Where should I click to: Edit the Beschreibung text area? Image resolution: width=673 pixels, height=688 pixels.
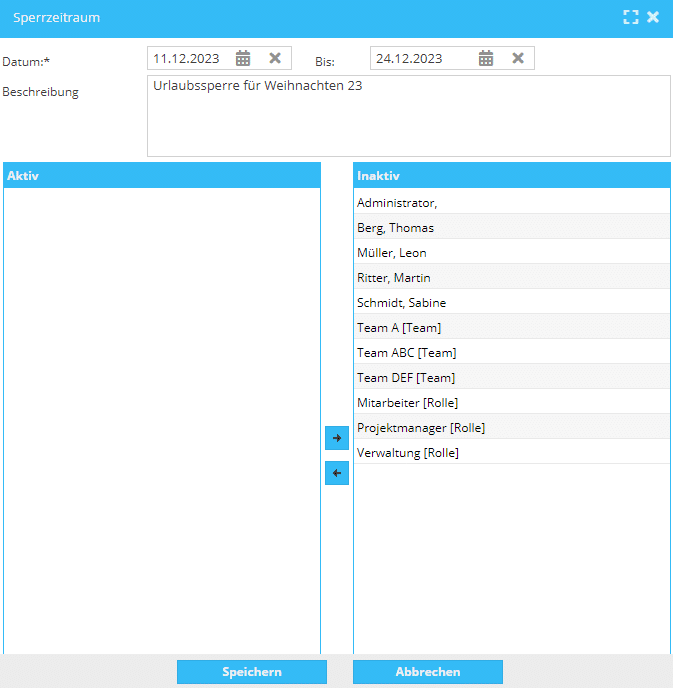coord(408,116)
